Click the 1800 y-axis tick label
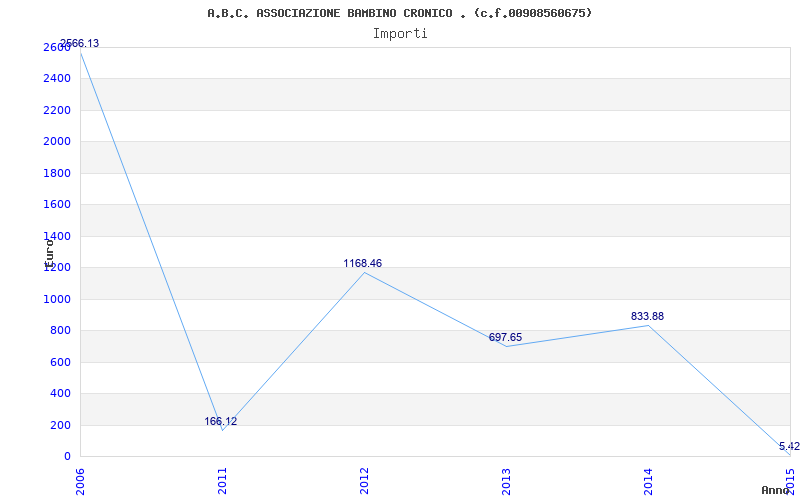The image size is (800, 500). tap(55, 173)
